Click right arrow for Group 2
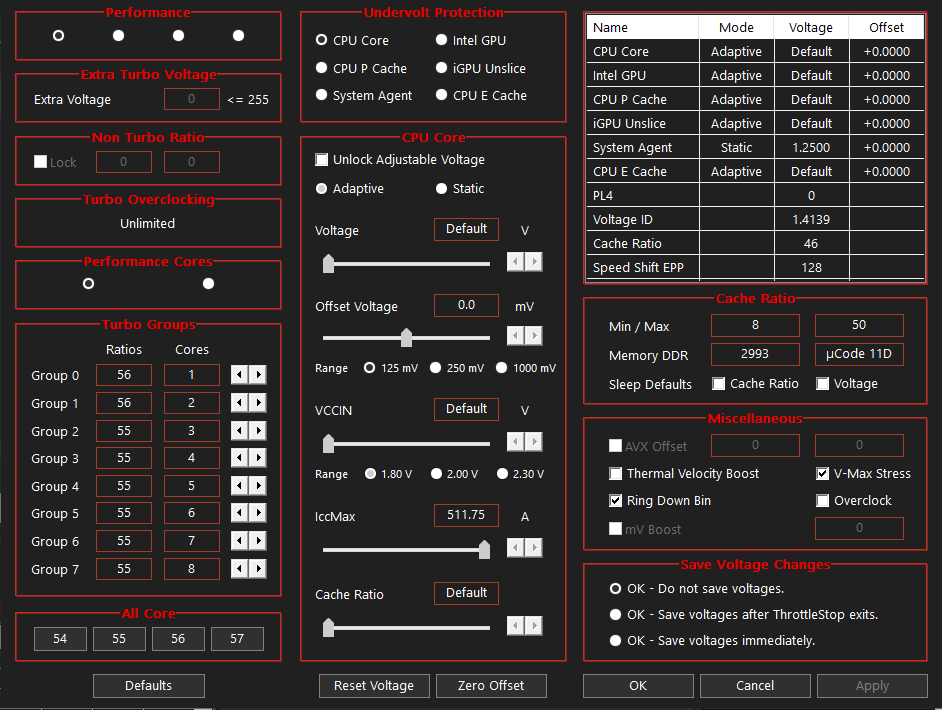 click(x=258, y=430)
